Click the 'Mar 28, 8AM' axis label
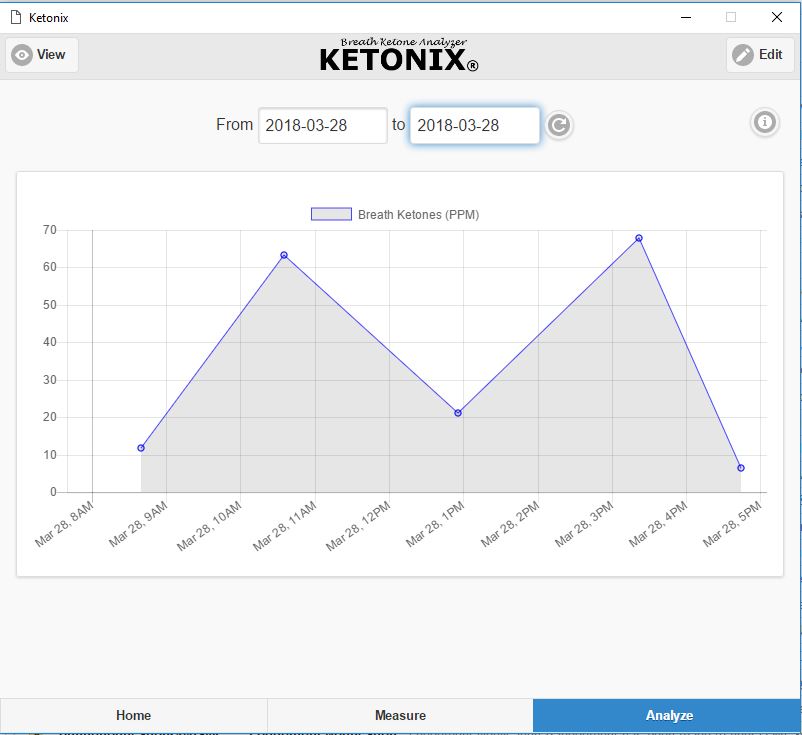The height and width of the screenshot is (735, 802). [64, 524]
